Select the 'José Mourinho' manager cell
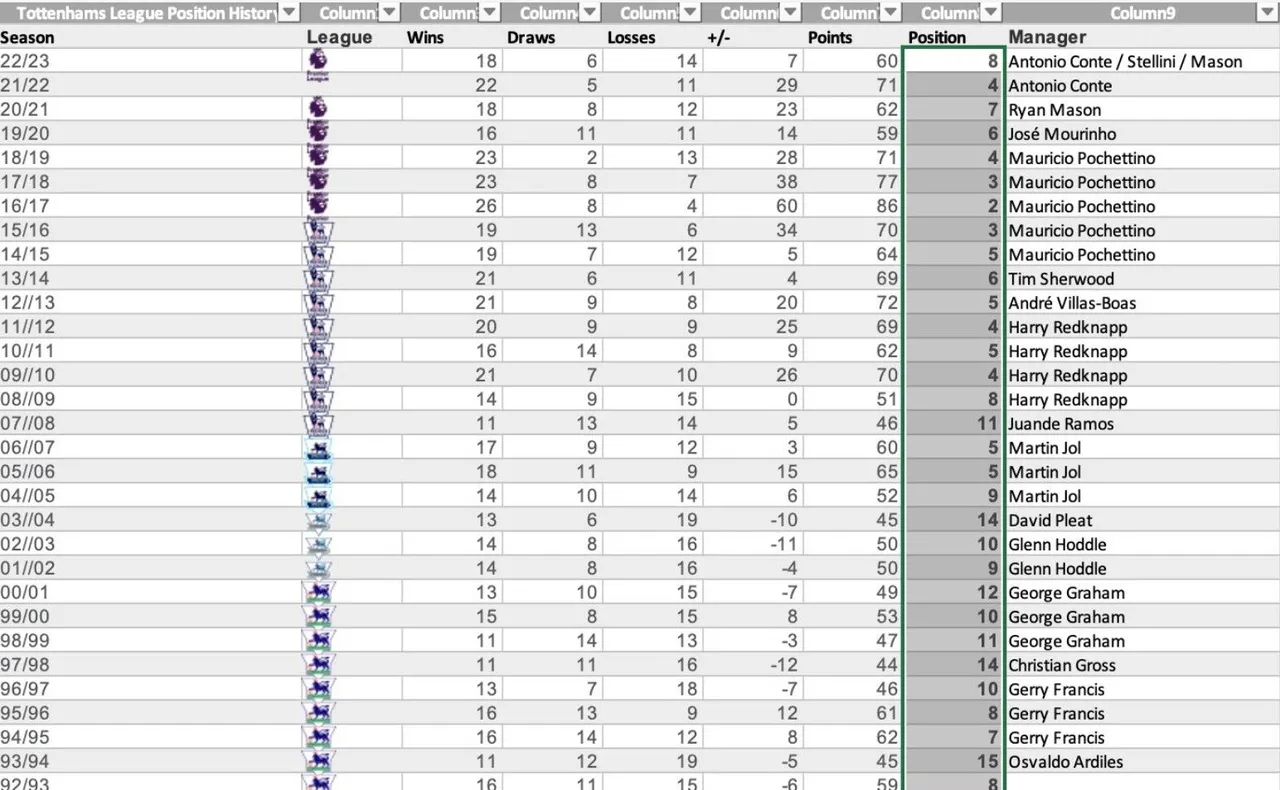 (x=1141, y=133)
